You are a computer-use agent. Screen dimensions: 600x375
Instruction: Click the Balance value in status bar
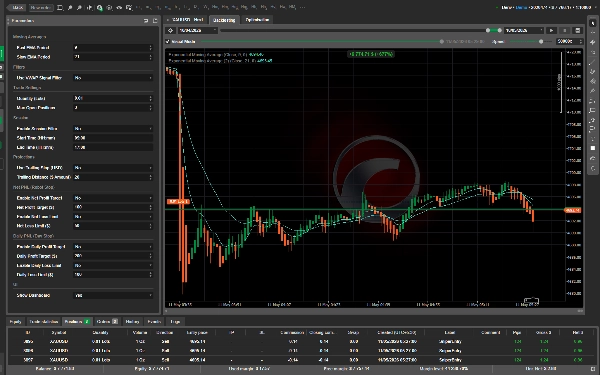pyautogui.click(x=55, y=369)
